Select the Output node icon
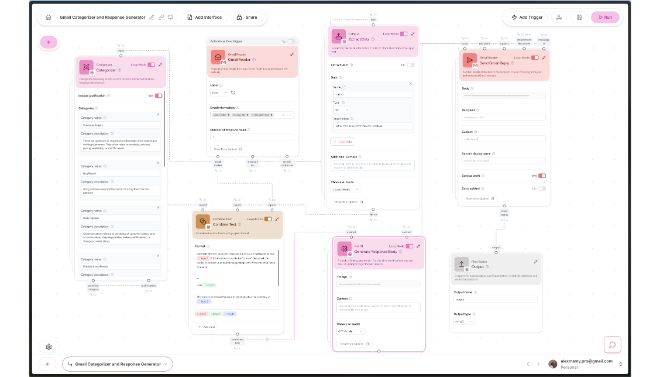This screenshot has width=660, height=377. tap(461, 264)
